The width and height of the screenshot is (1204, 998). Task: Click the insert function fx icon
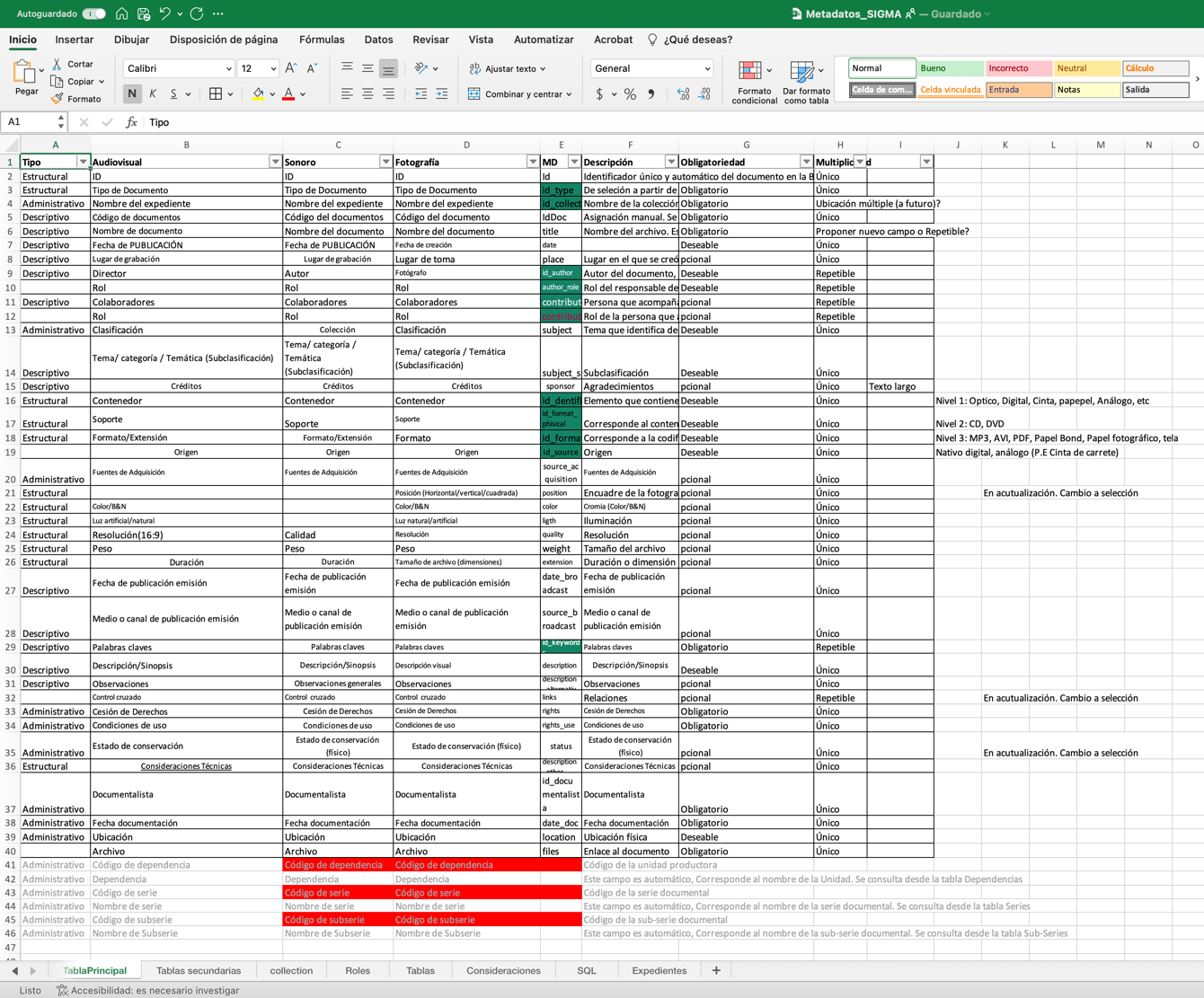(131, 122)
